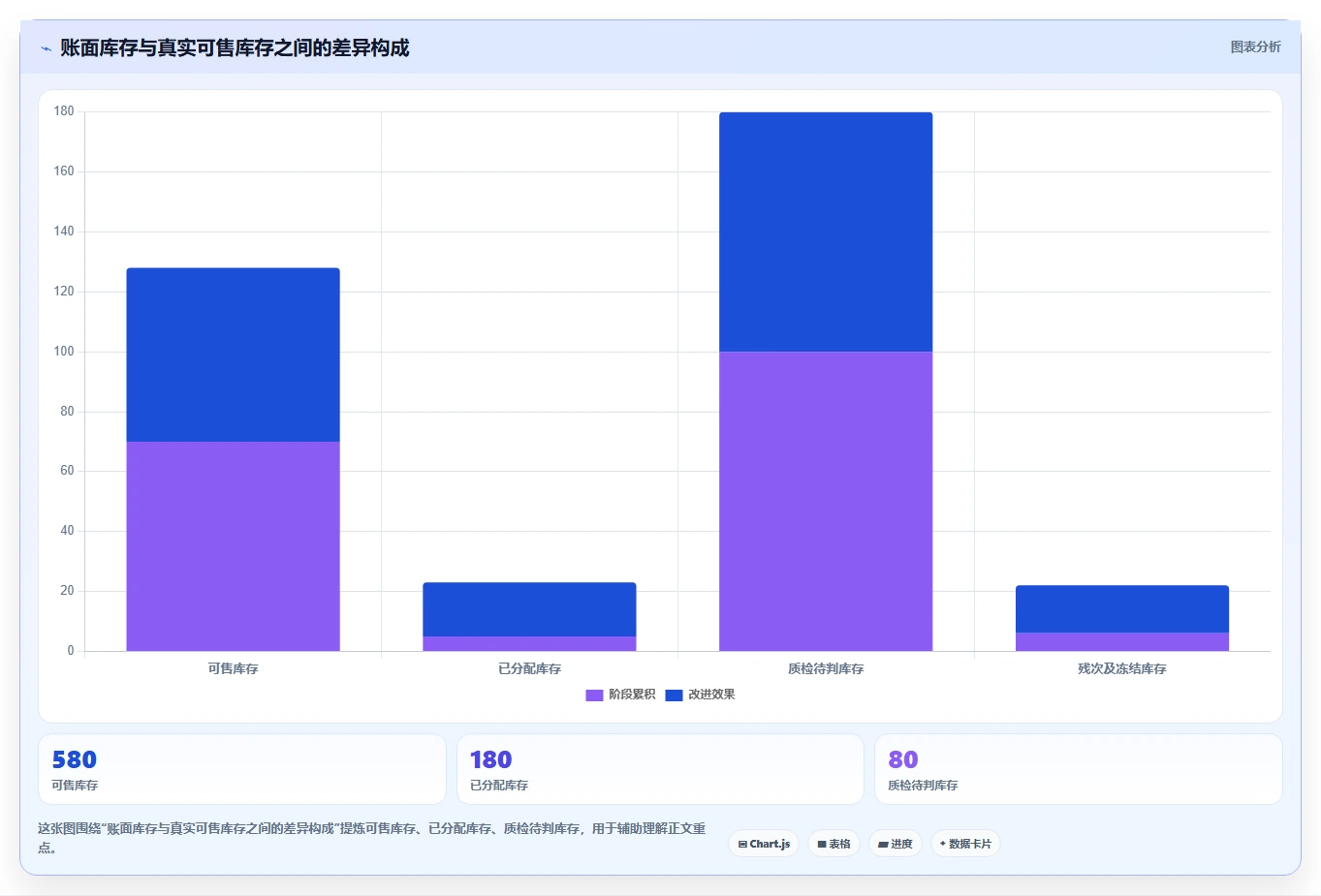Select the blue segment of the 已分配库存 bar
The image size is (1321, 896).
tap(529, 609)
